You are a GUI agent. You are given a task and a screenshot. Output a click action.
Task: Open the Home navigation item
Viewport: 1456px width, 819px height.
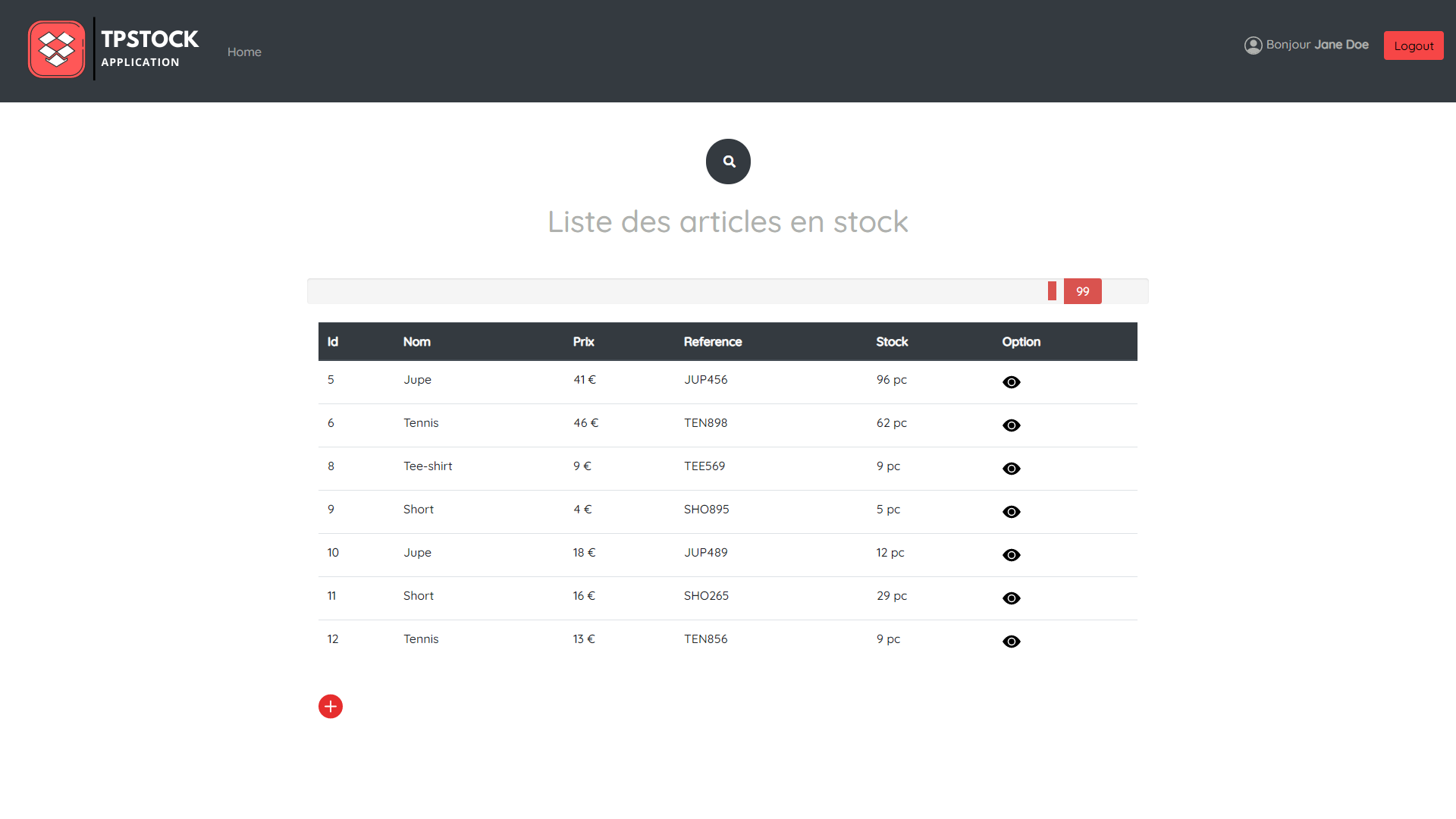point(243,52)
